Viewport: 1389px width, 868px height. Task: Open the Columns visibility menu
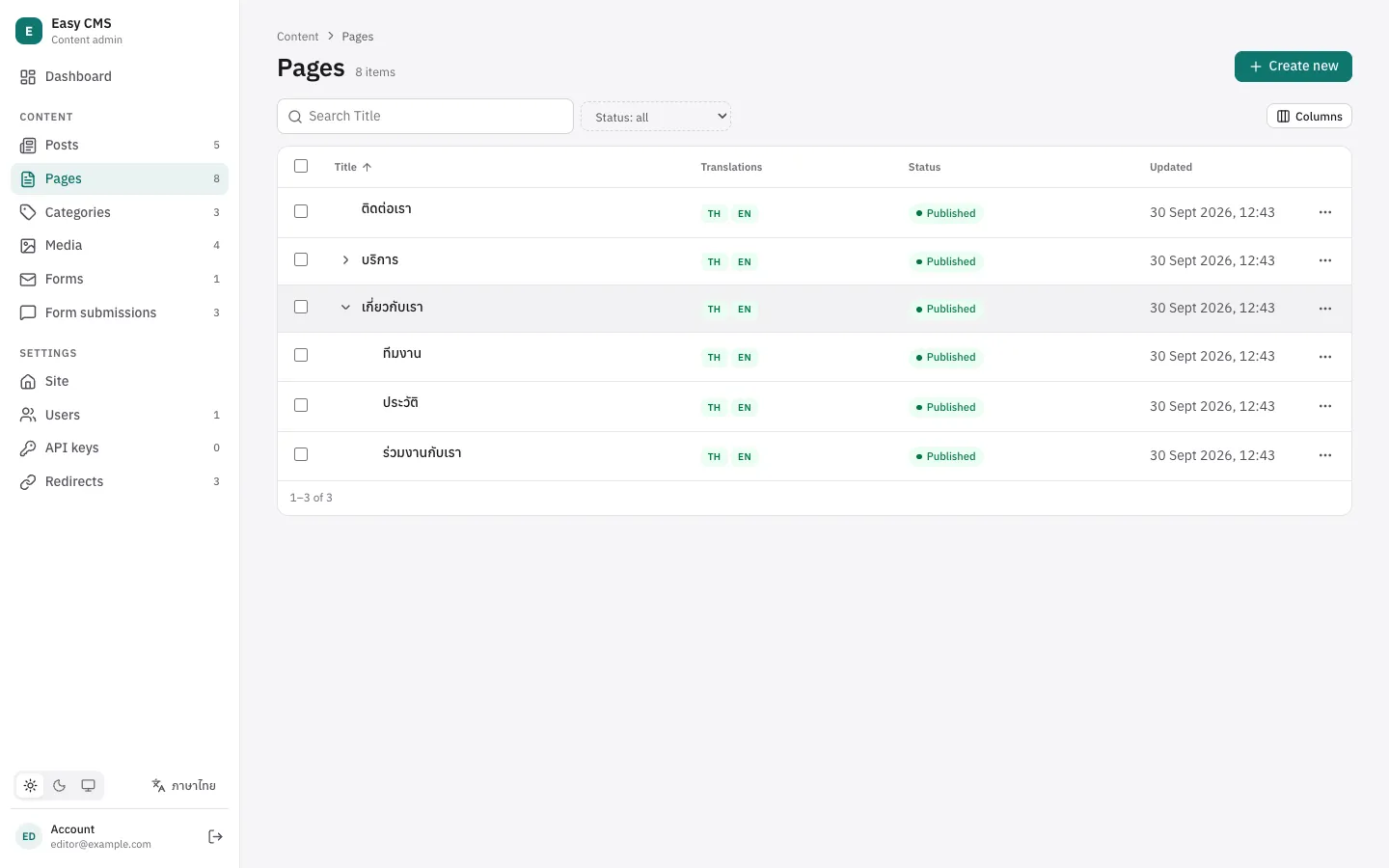point(1309,116)
